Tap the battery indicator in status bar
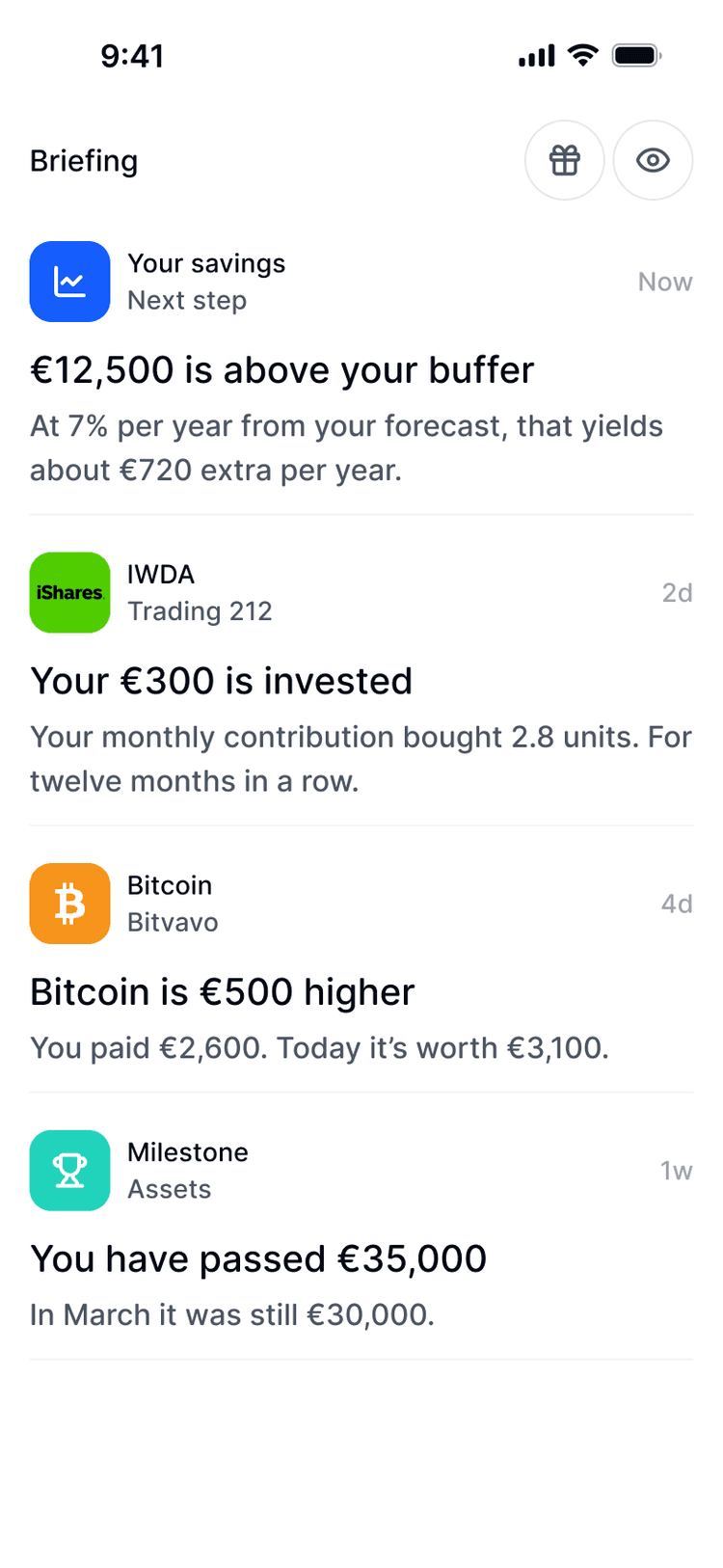 tap(636, 56)
